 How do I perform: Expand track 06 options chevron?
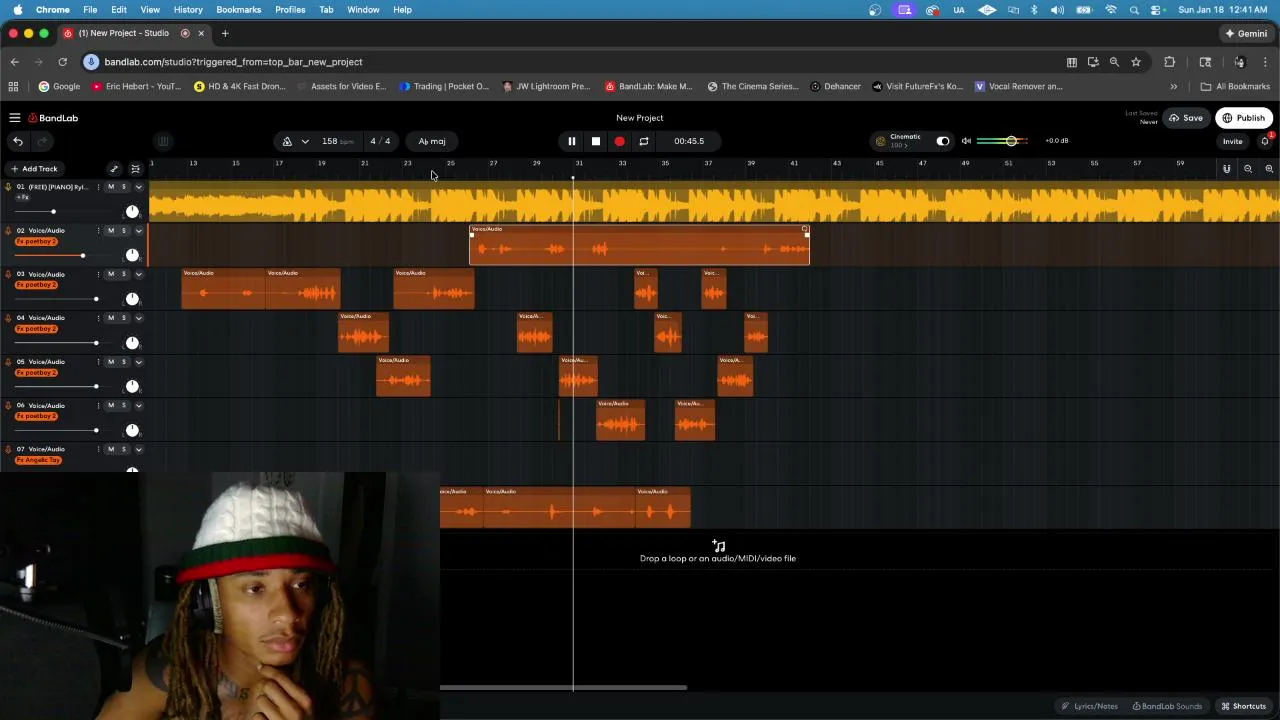(138, 405)
